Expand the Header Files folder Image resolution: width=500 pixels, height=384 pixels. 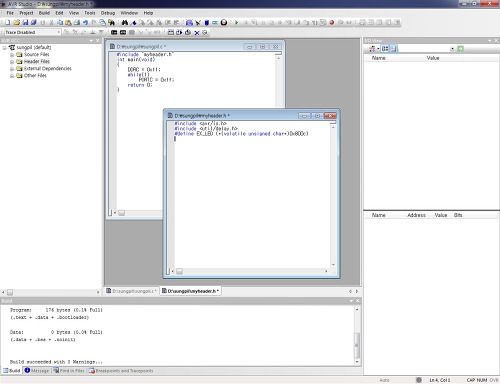tap(12, 62)
